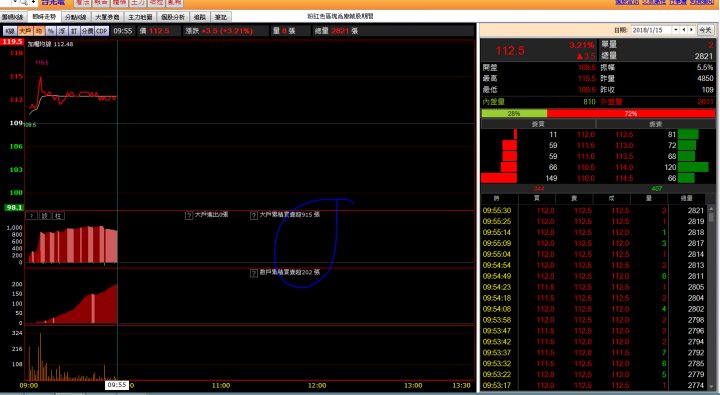Viewport: 720px width, 395px height.
Task: Click the date field 2018/1/15
Action: (x=652, y=30)
